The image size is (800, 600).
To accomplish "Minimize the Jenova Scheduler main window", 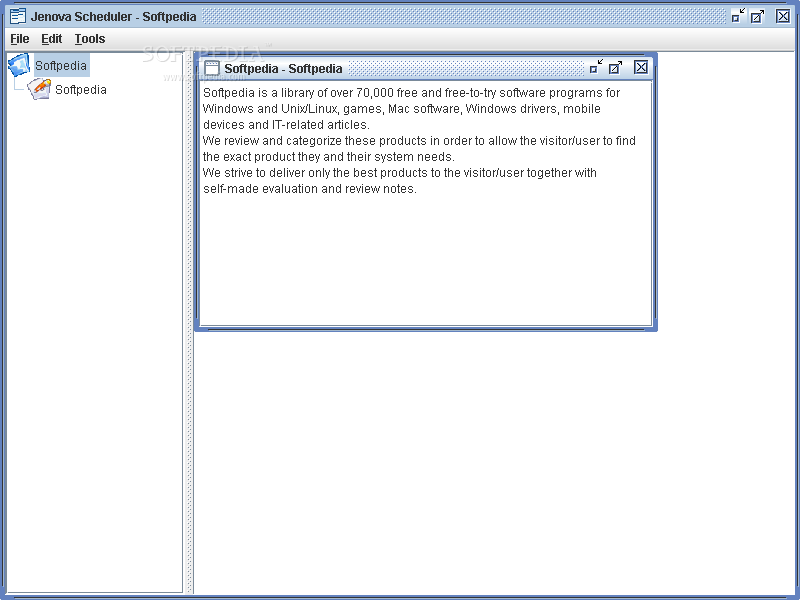I will 738,16.
